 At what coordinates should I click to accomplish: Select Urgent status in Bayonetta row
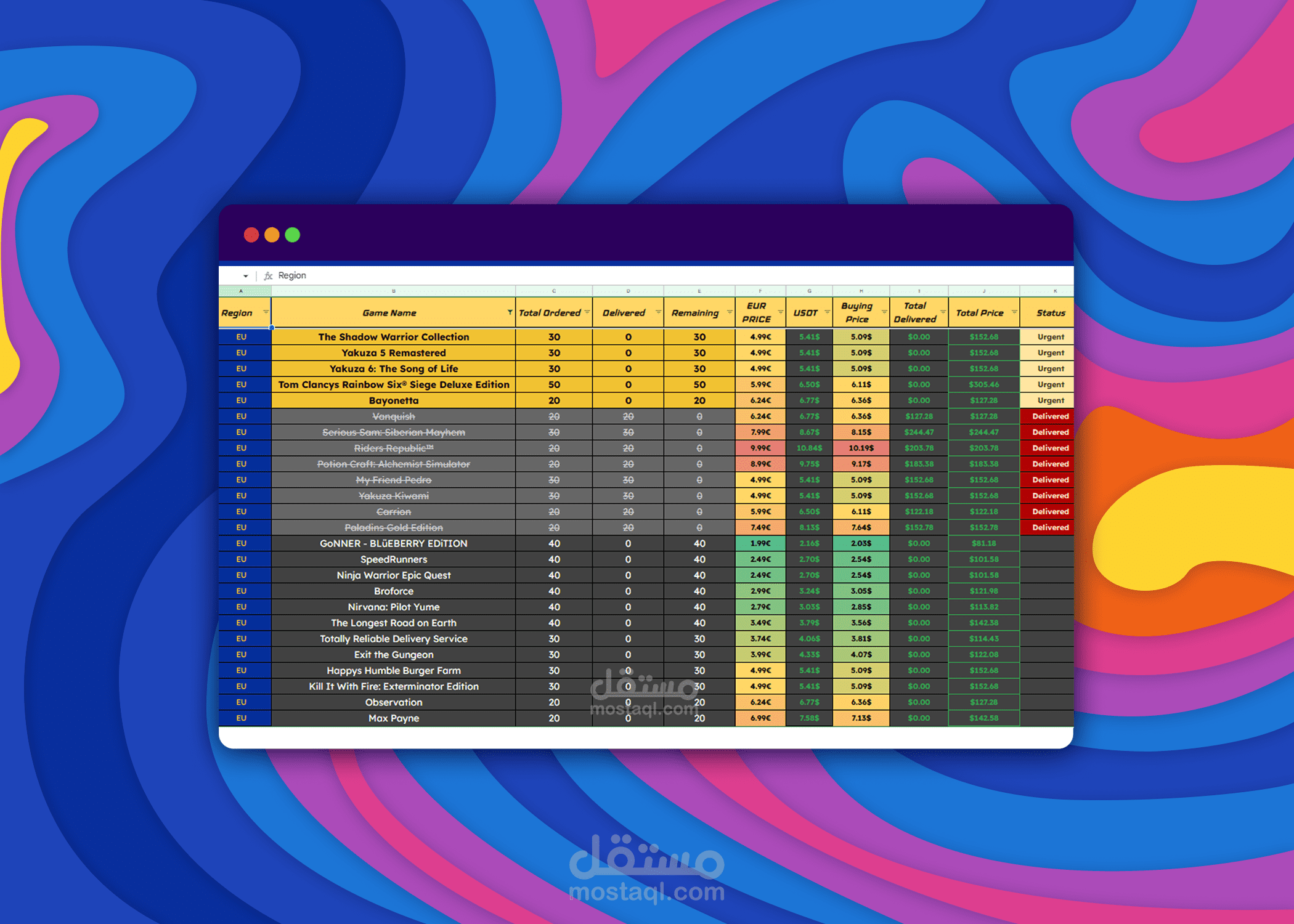pos(1047,400)
